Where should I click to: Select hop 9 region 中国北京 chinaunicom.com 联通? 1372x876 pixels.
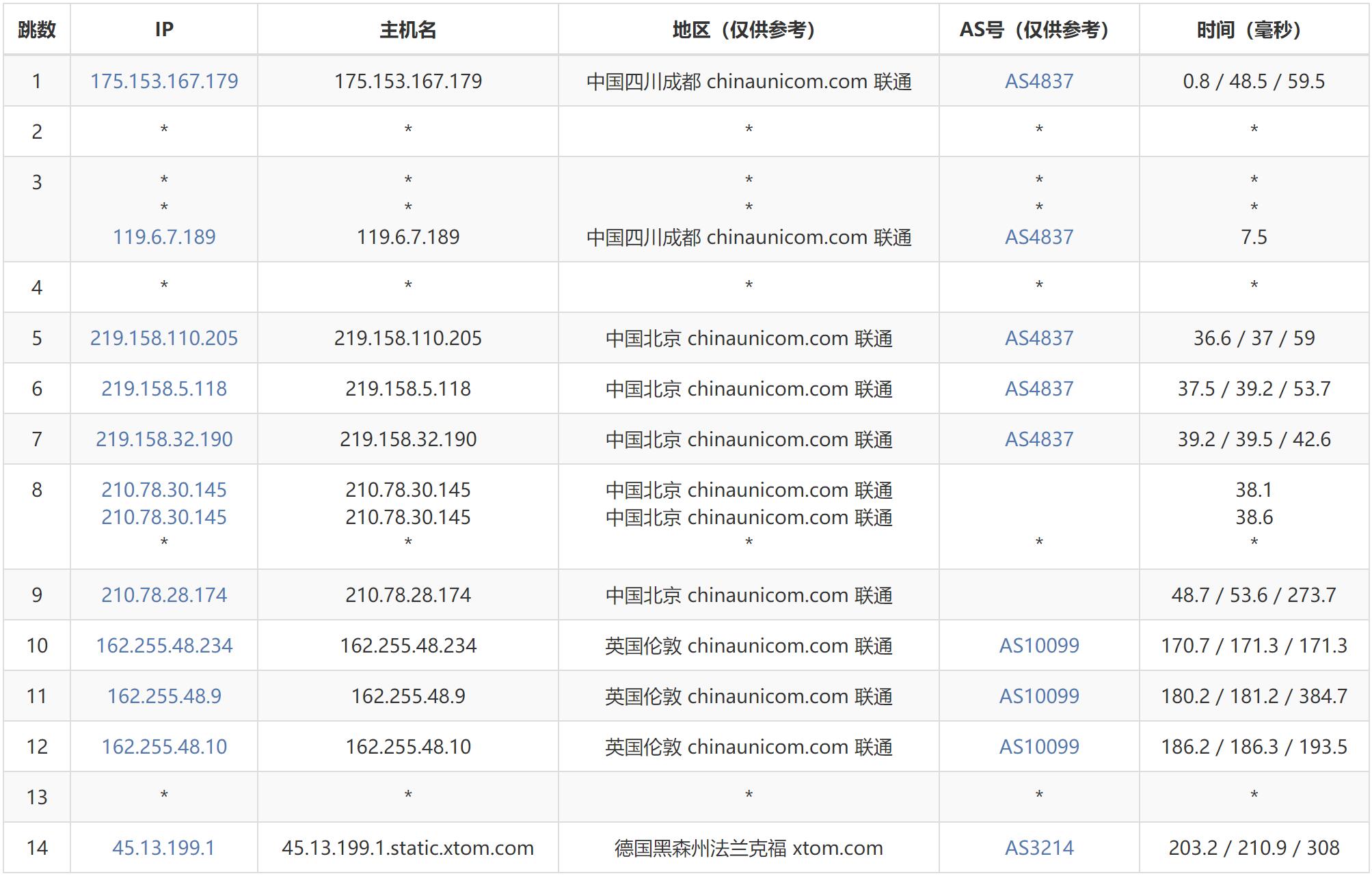click(x=749, y=595)
